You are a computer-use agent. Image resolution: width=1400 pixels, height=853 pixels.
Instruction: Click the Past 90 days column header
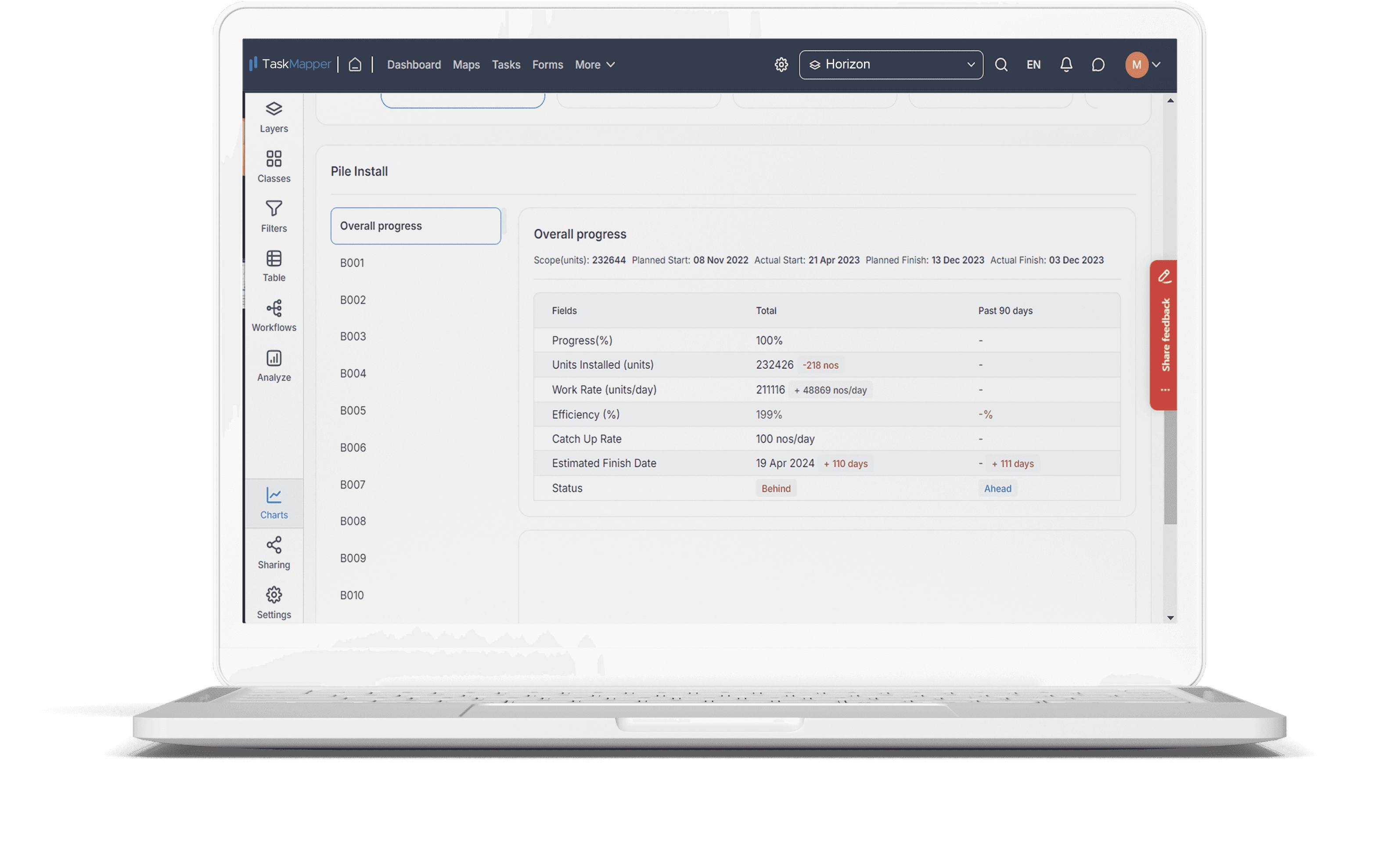(x=1005, y=311)
